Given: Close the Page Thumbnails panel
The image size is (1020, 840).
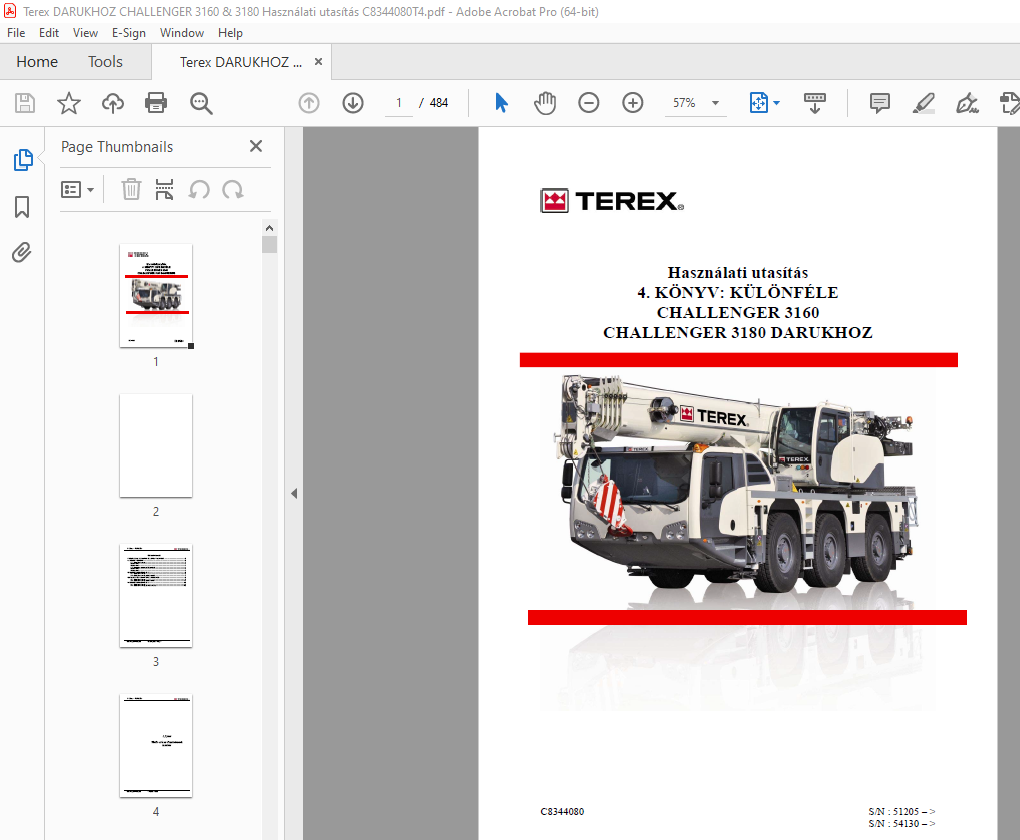Looking at the screenshot, I should pyautogui.click(x=256, y=146).
